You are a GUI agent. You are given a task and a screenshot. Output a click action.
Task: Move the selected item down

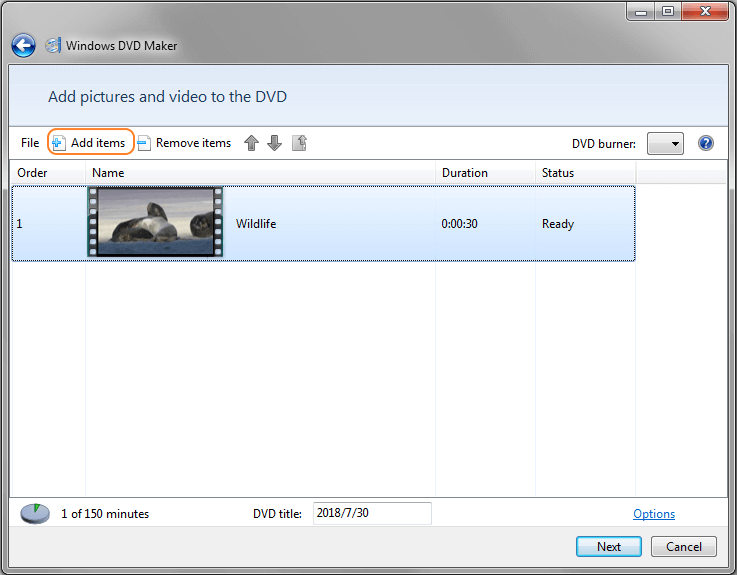point(274,143)
